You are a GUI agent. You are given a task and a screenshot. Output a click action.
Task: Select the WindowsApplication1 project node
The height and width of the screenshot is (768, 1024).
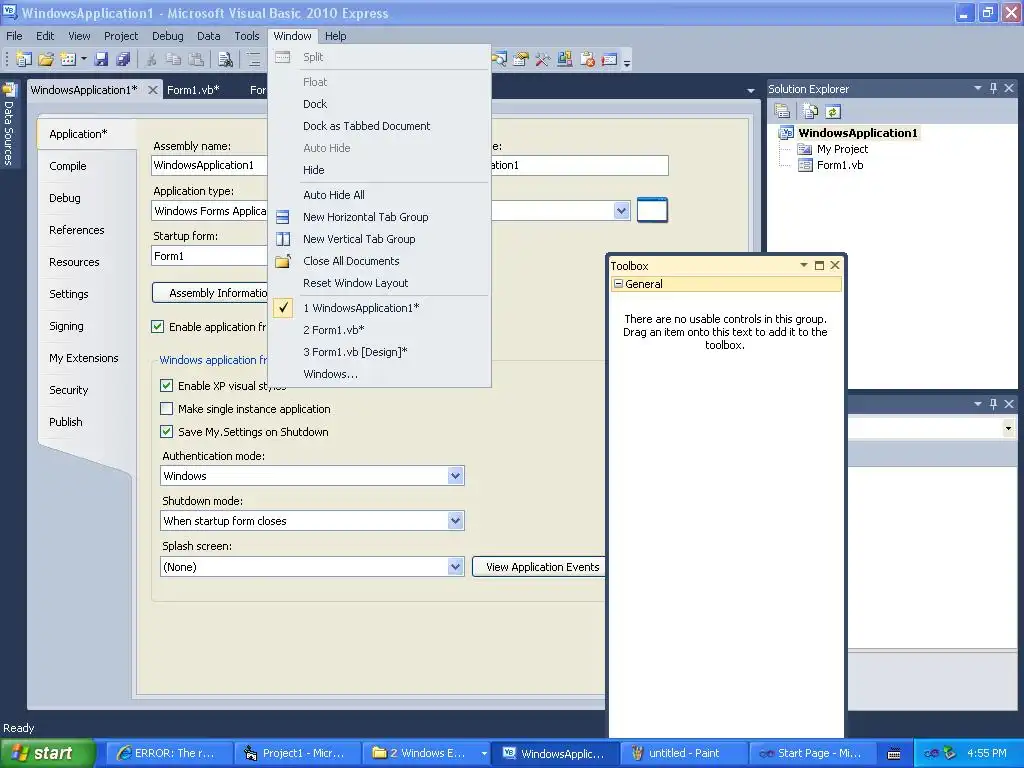point(857,133)
